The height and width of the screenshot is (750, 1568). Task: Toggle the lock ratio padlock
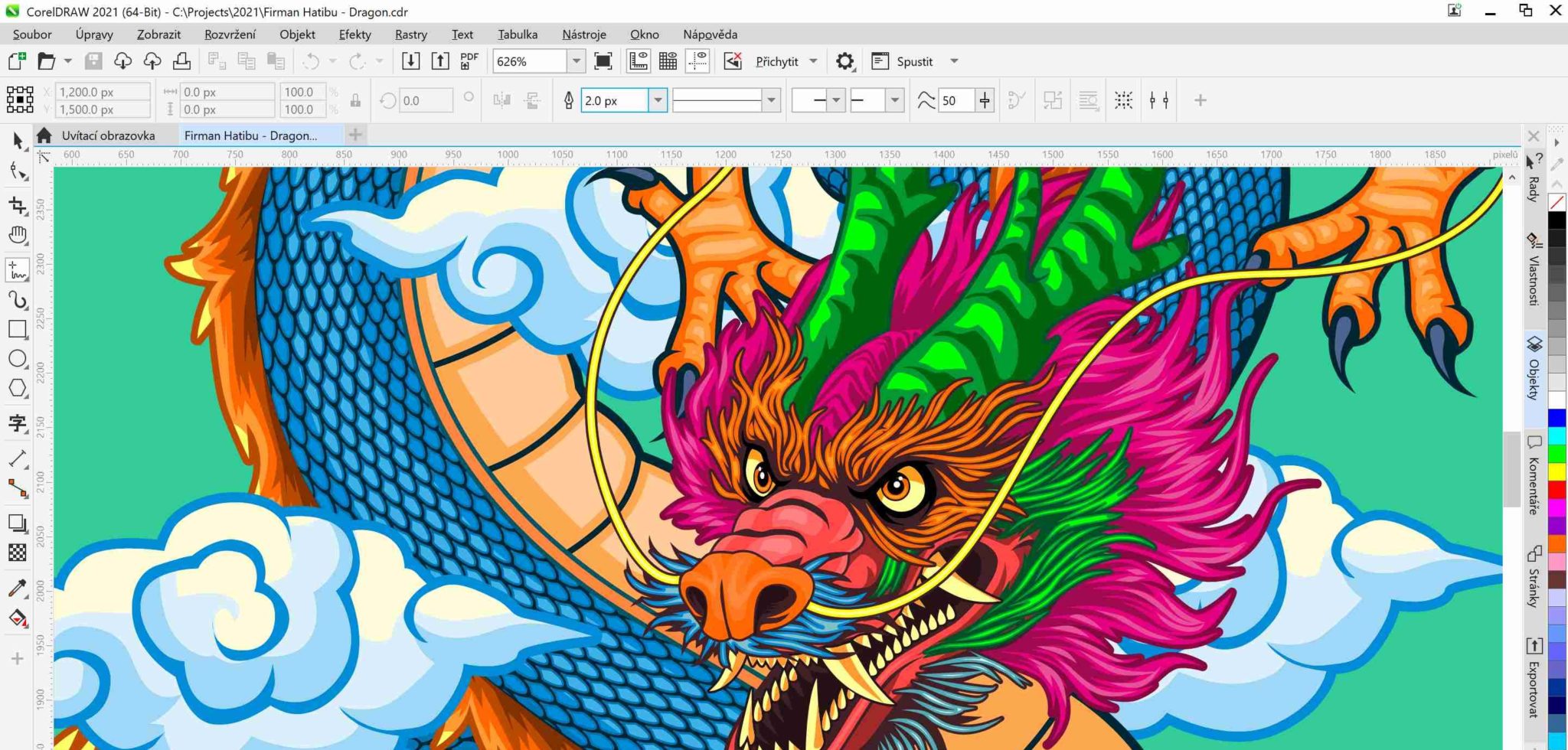pos(355,100)
